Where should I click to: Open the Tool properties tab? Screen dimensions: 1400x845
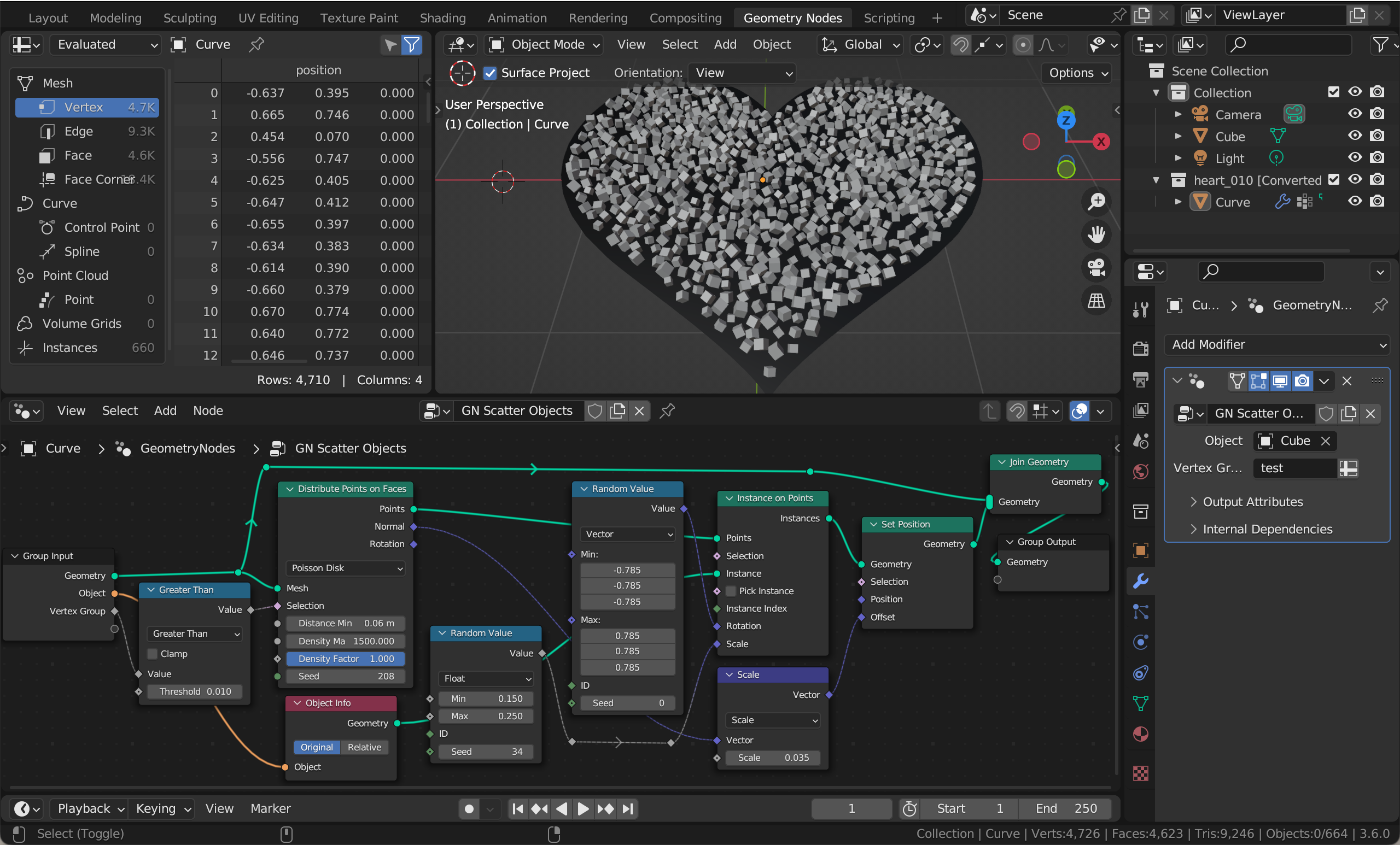[x=1140, y=309]
